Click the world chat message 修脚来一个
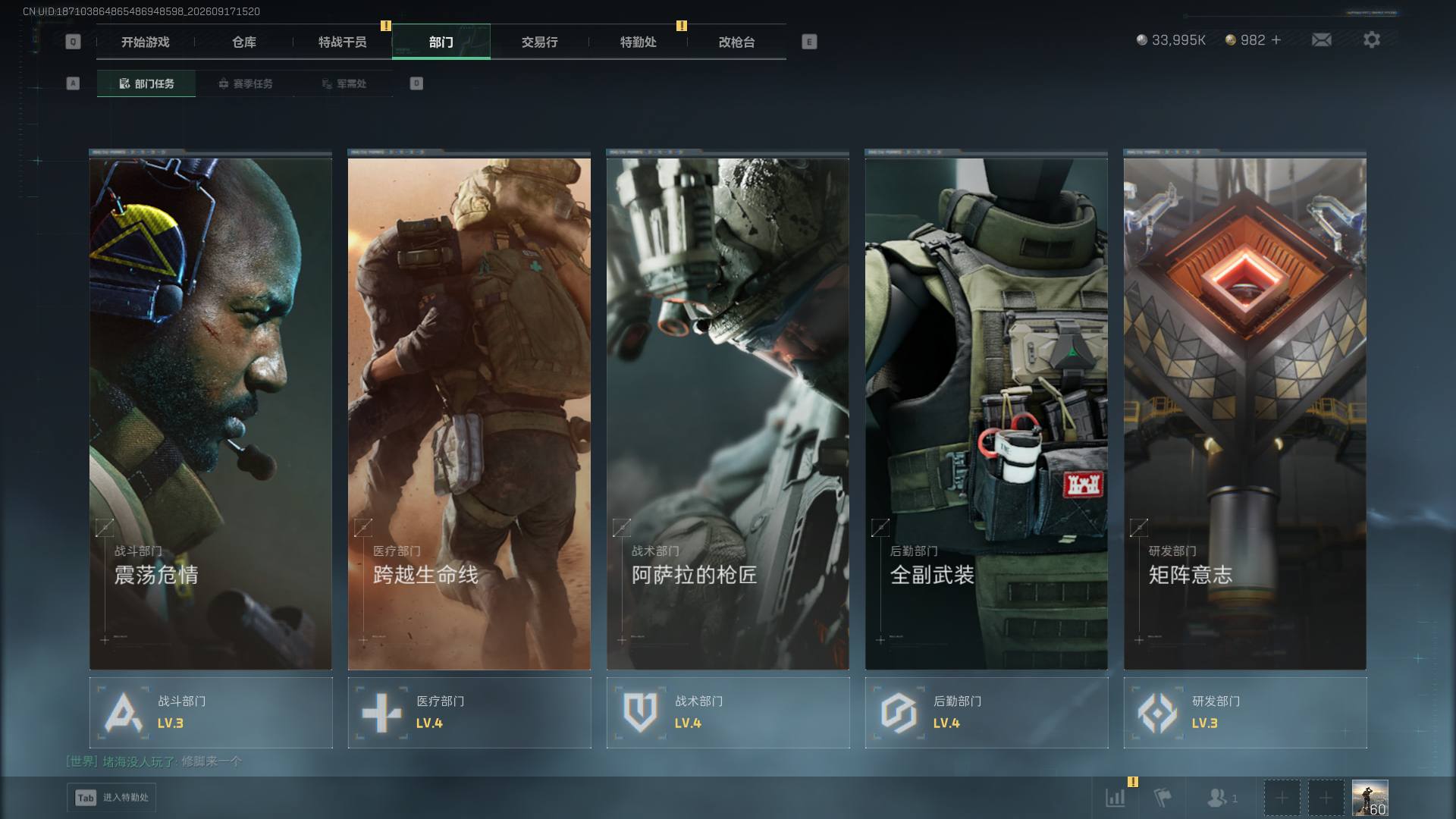 click(x=212, y=761)
